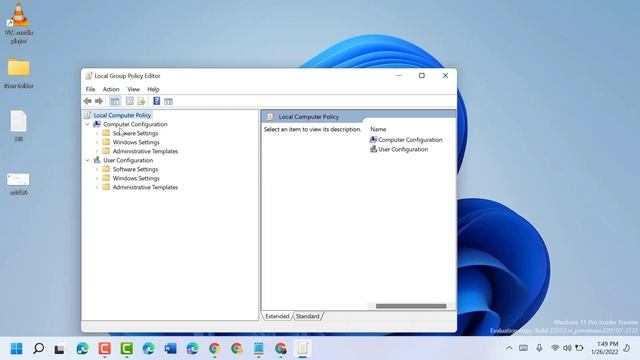This screenshot has width=640, height=360.
Task: Toggle the Show/Hide Action Pane toolbar icon
Action: pos(168,101)
